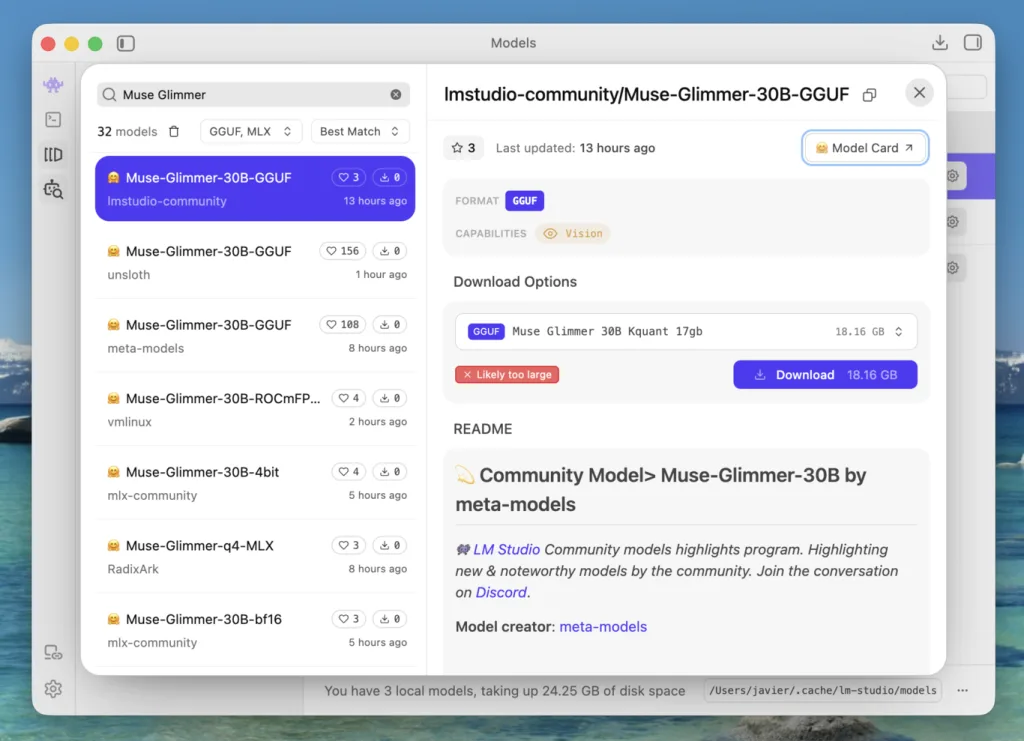Click download count badge on Muse-Glimmer-30B-4bit row
1024x741 pixels.
pos(390,471)
